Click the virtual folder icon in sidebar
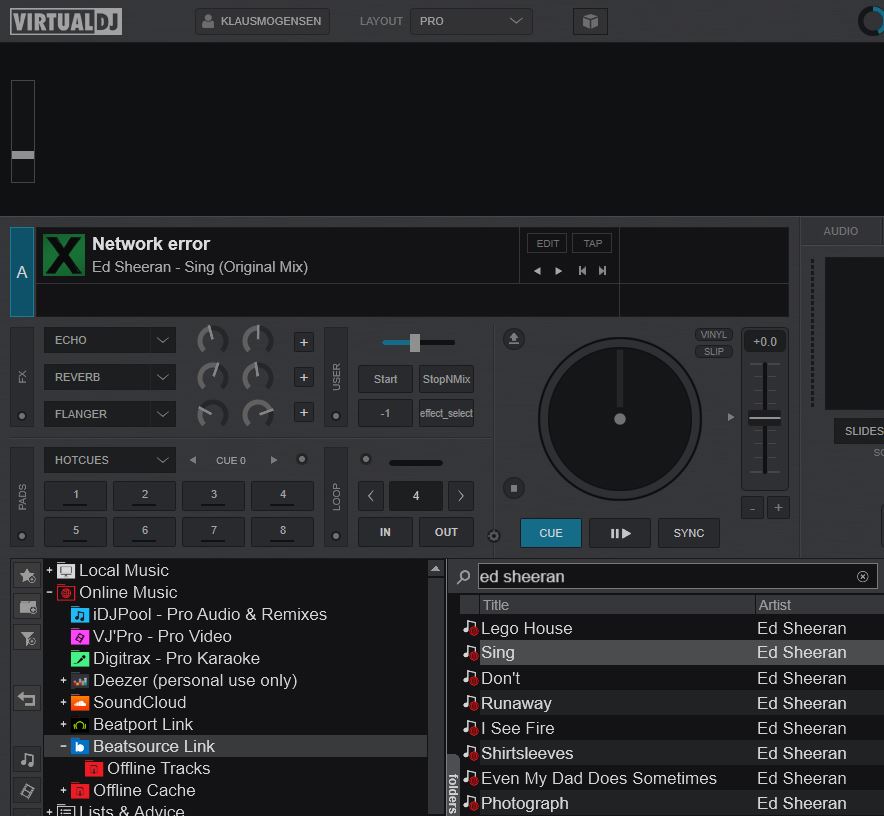 point(27,607)
